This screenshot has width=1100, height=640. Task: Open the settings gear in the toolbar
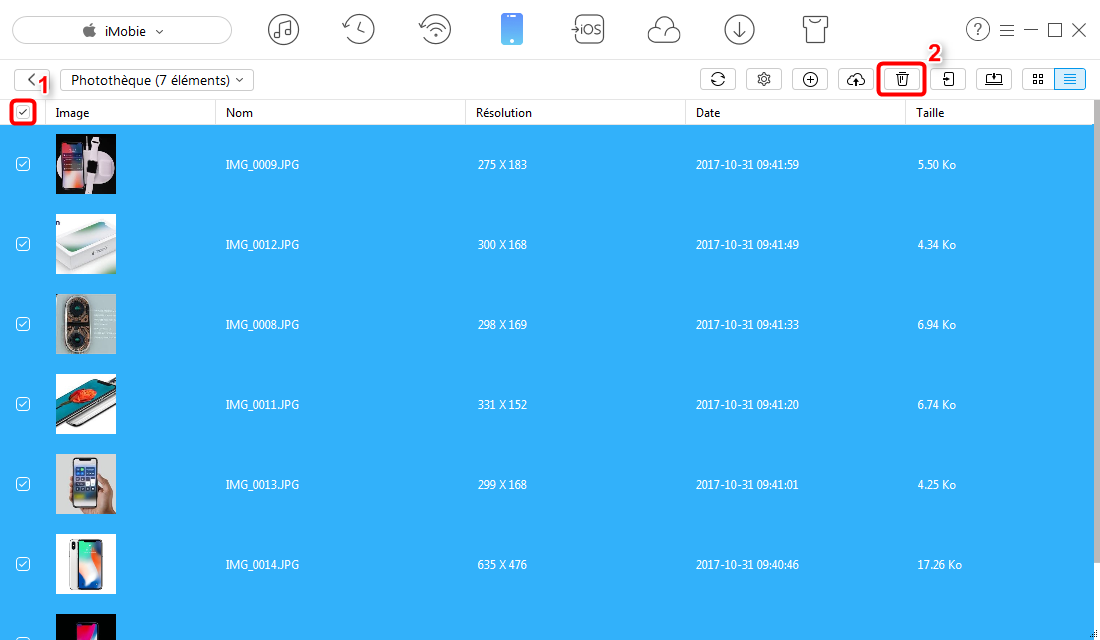[764, 79]
